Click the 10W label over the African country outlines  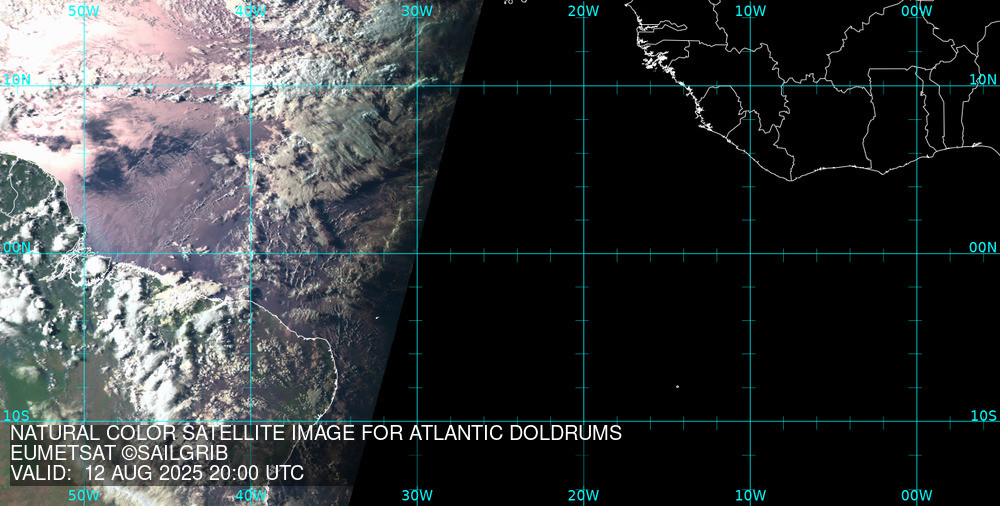[750, 10]
